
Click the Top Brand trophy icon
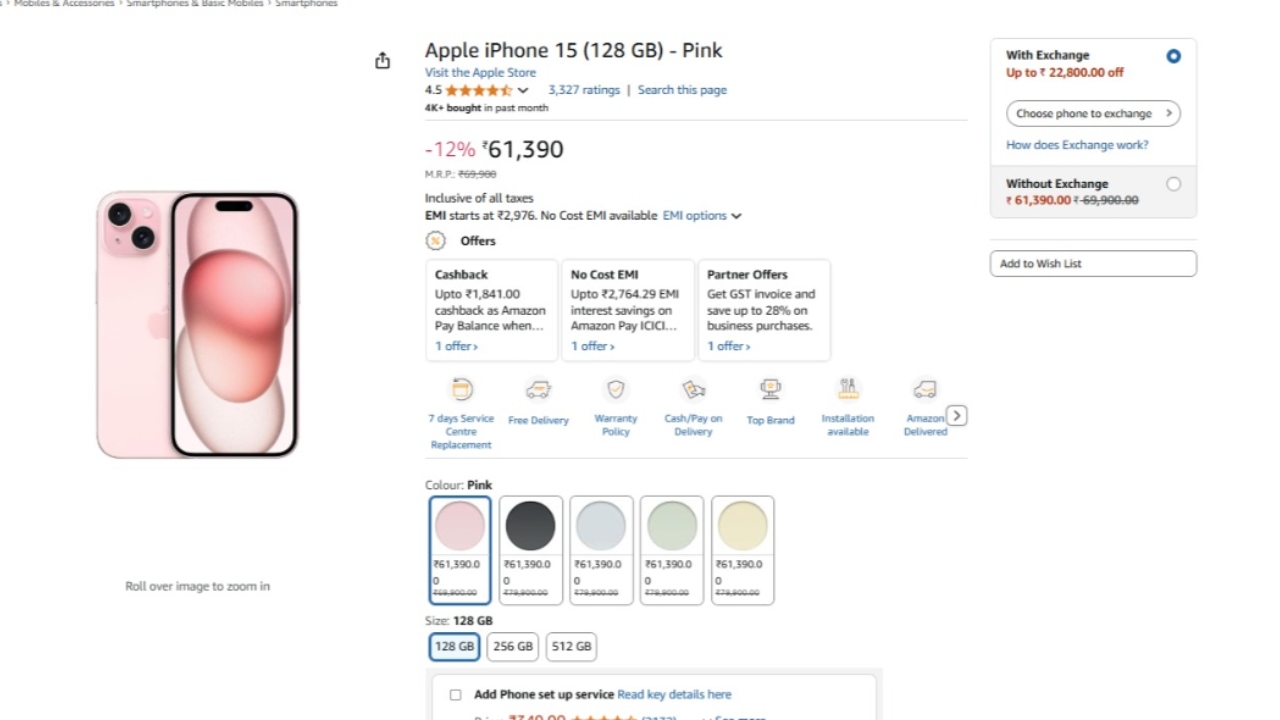tap(770, 389)
